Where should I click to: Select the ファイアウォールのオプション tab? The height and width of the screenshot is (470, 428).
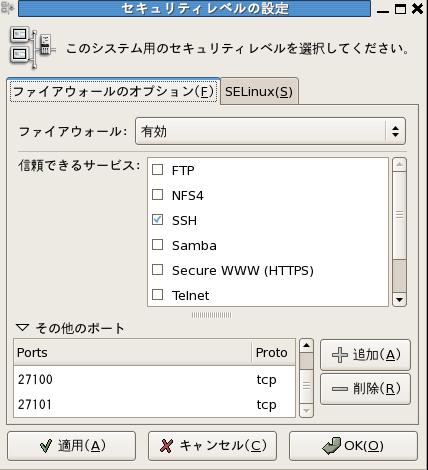point(113,92)
